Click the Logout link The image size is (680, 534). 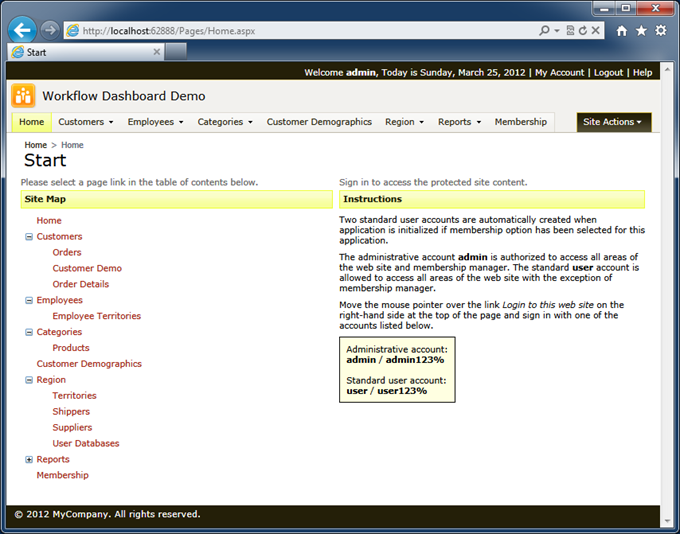[x=608, y=72]
